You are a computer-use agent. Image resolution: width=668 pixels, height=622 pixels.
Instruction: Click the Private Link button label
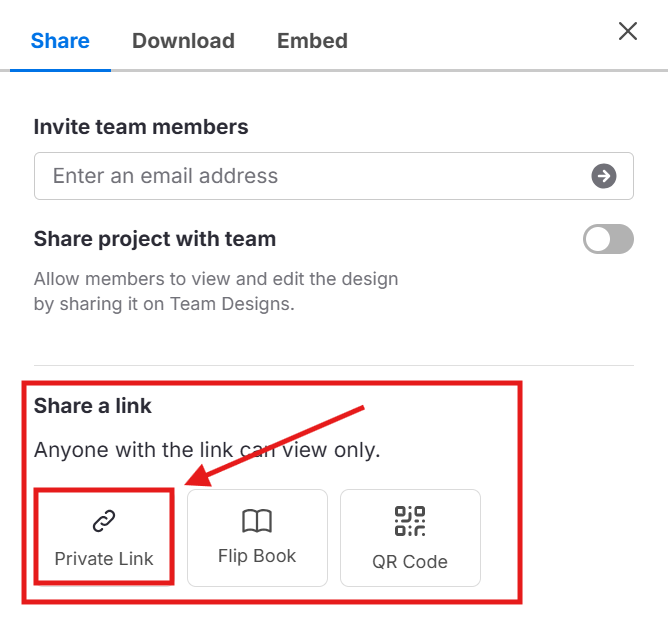pyautogui.click(x=104, y=559)
